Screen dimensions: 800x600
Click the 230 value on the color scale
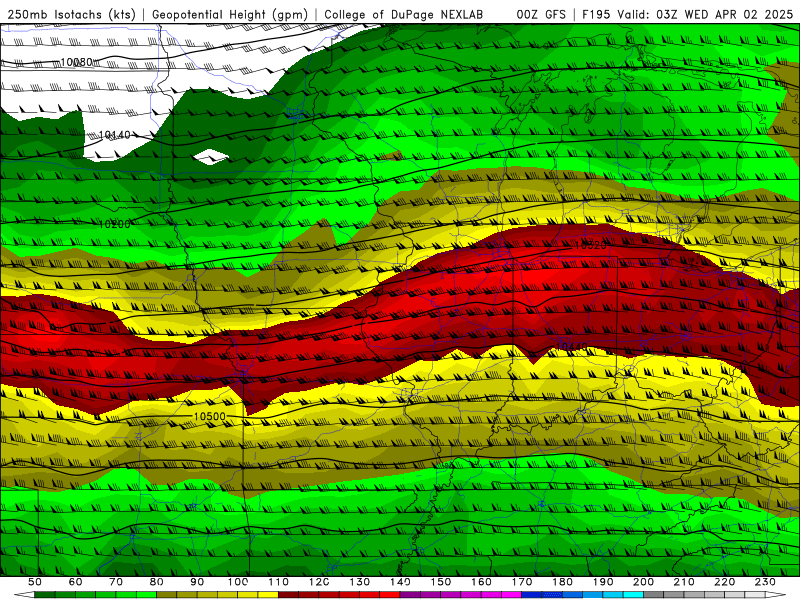coord(766,582)
